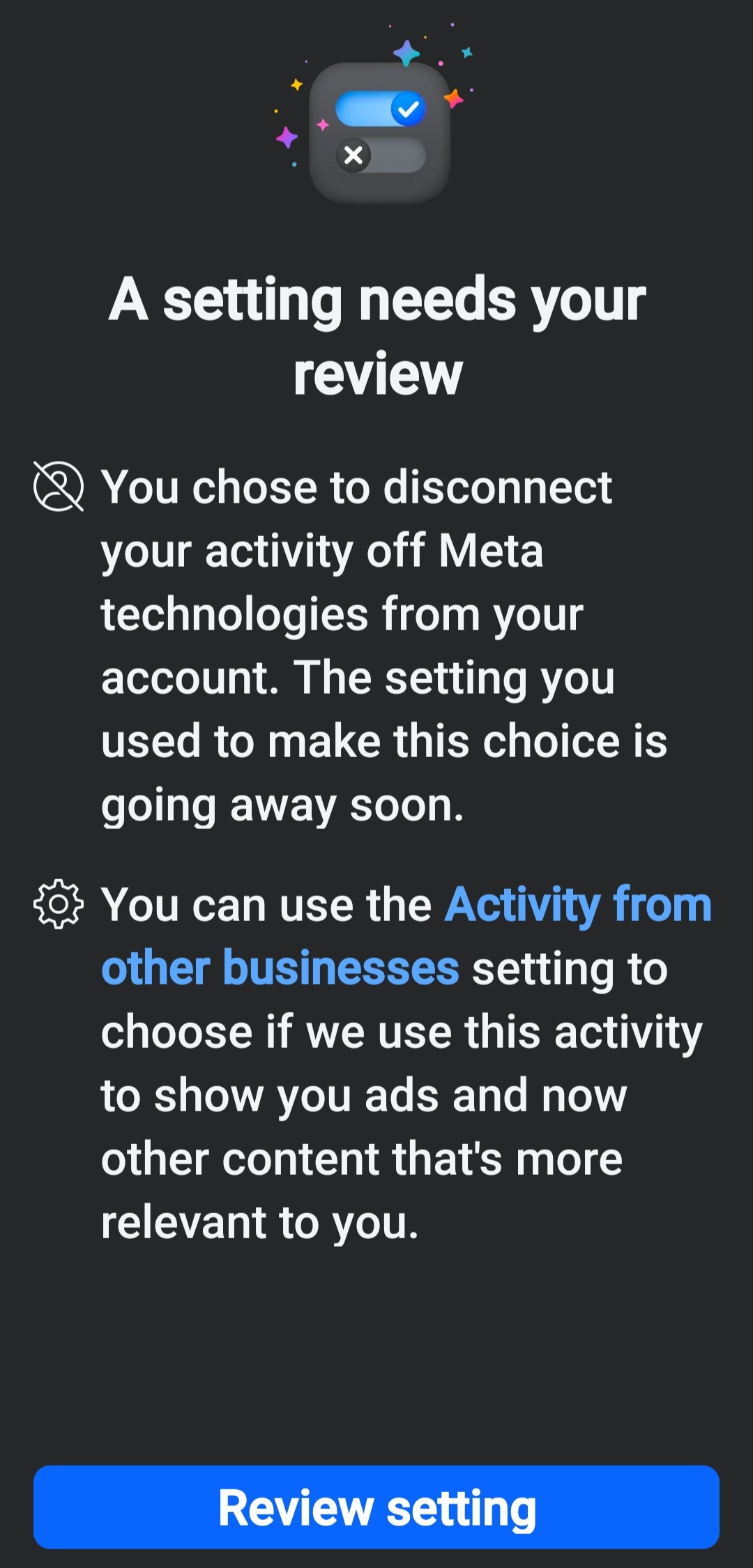Image resolution: width=753 pixels, height=1568 pixels.
Task: Click the large purple sparkle star
Action: coord(287,137)
